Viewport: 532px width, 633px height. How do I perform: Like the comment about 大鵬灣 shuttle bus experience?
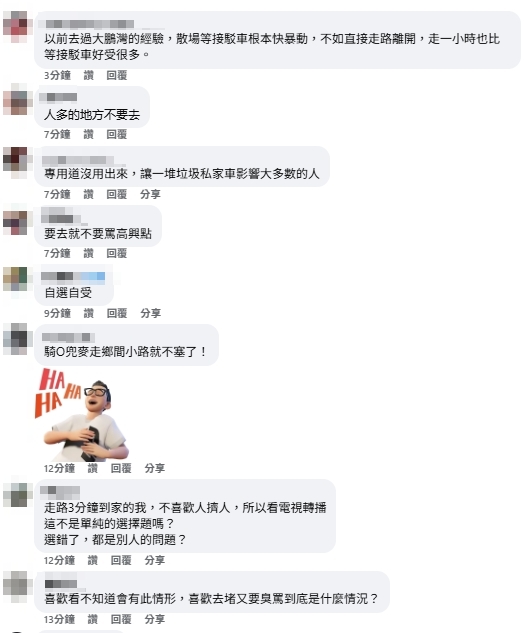pyautogui.click(x=88, y=75)
